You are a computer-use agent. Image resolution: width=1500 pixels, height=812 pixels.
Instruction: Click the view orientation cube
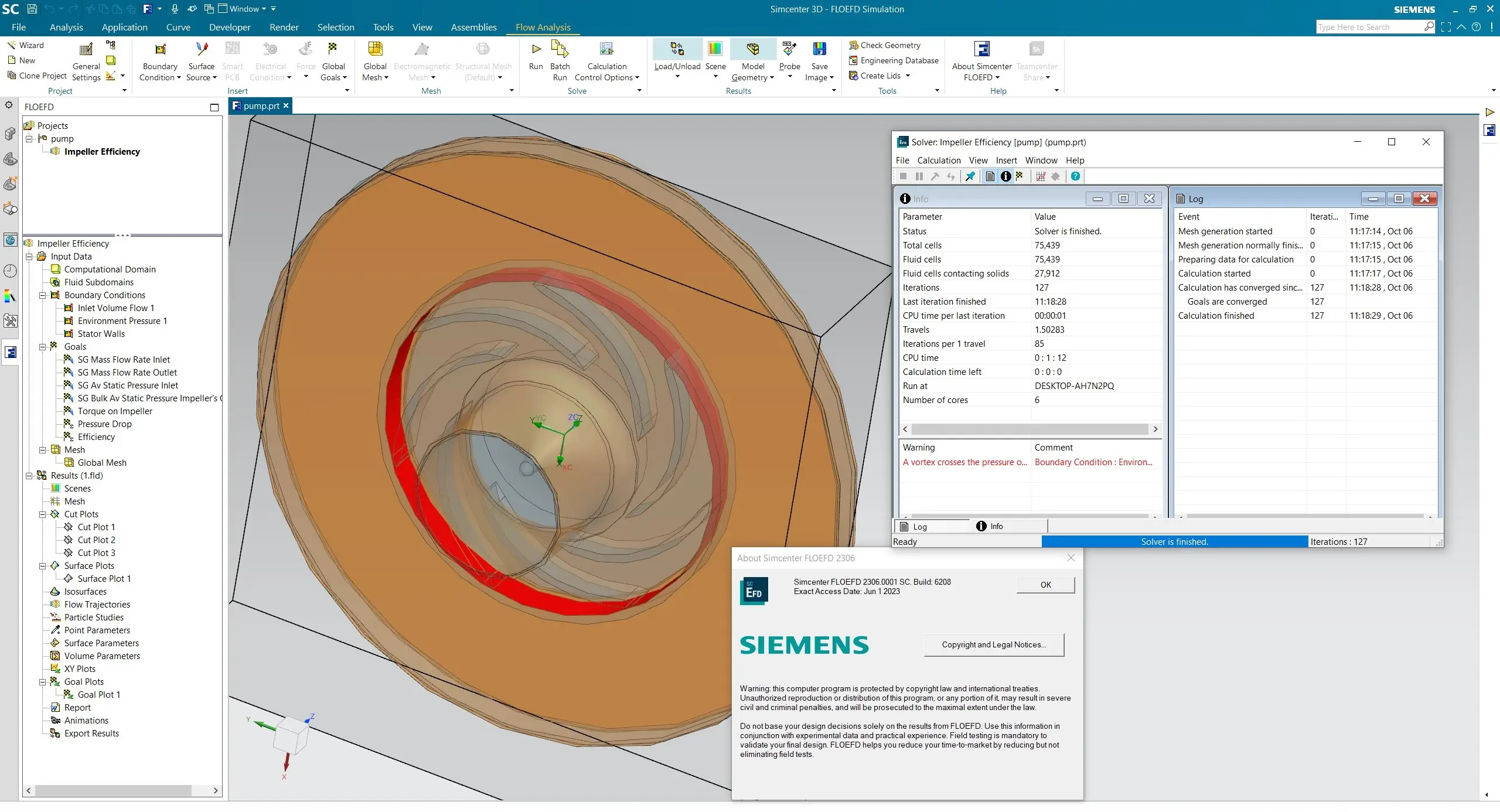coord(291,735)
